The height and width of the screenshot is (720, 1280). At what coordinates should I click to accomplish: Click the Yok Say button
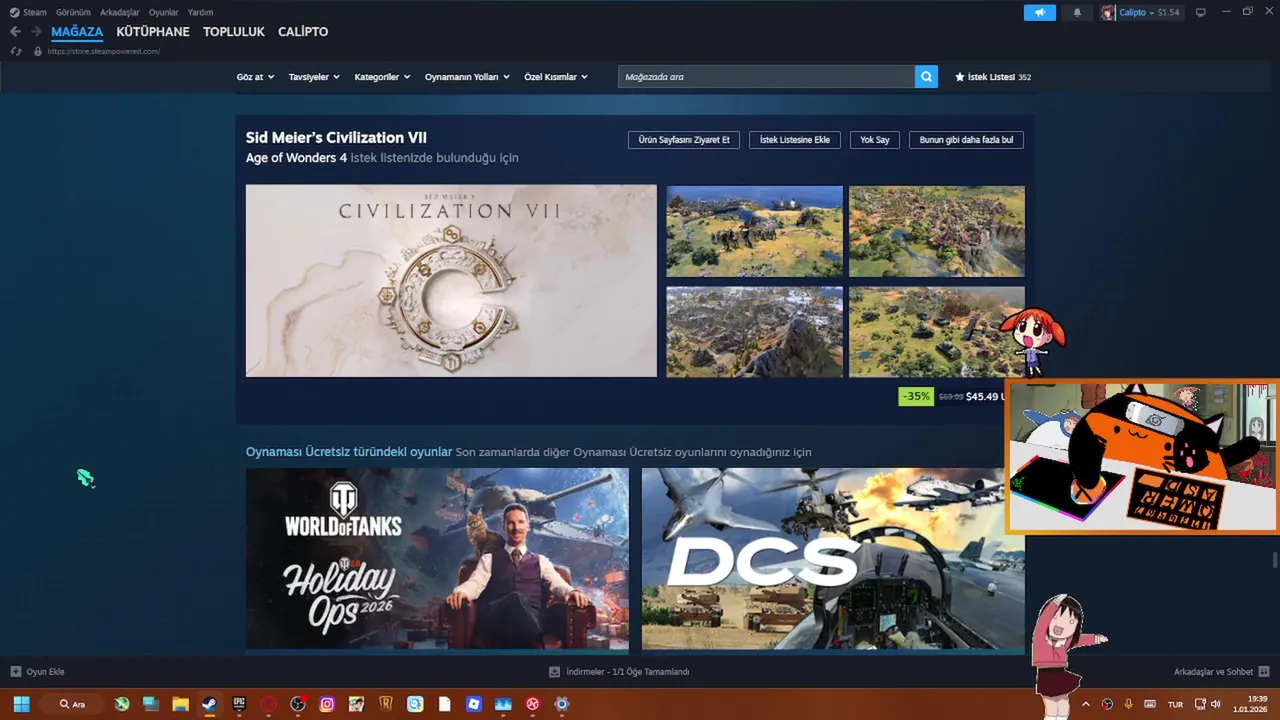click(875, 140)
